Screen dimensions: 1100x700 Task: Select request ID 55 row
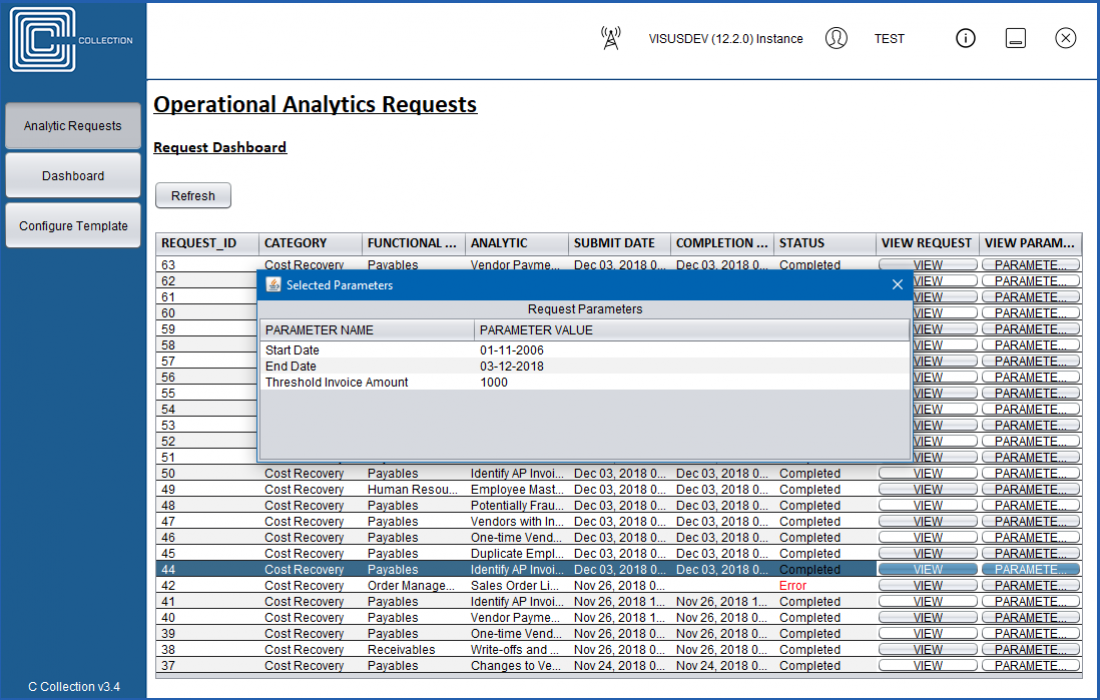point(206,393)
